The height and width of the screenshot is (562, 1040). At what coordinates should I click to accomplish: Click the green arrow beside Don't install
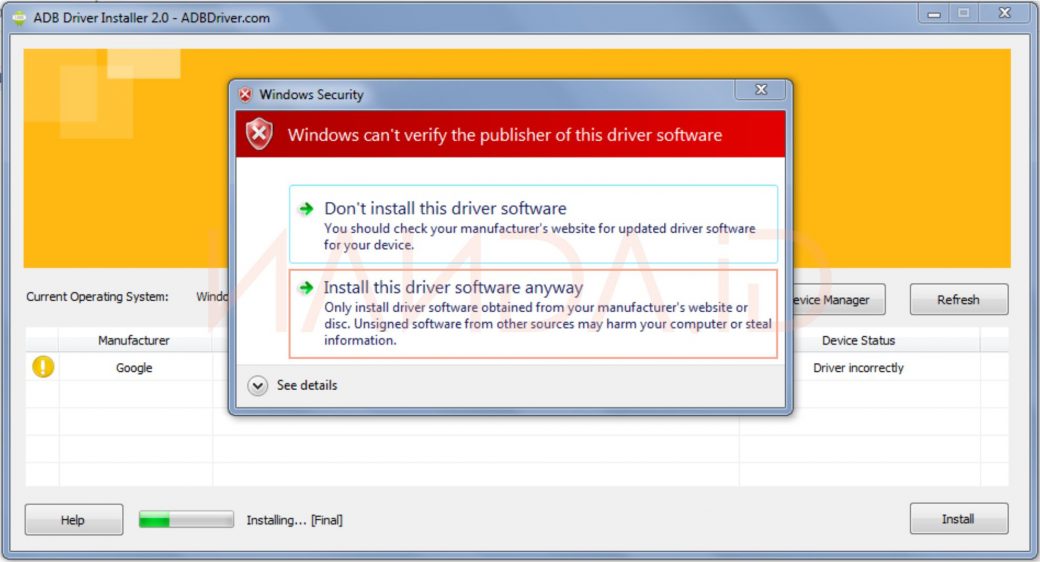306,209
